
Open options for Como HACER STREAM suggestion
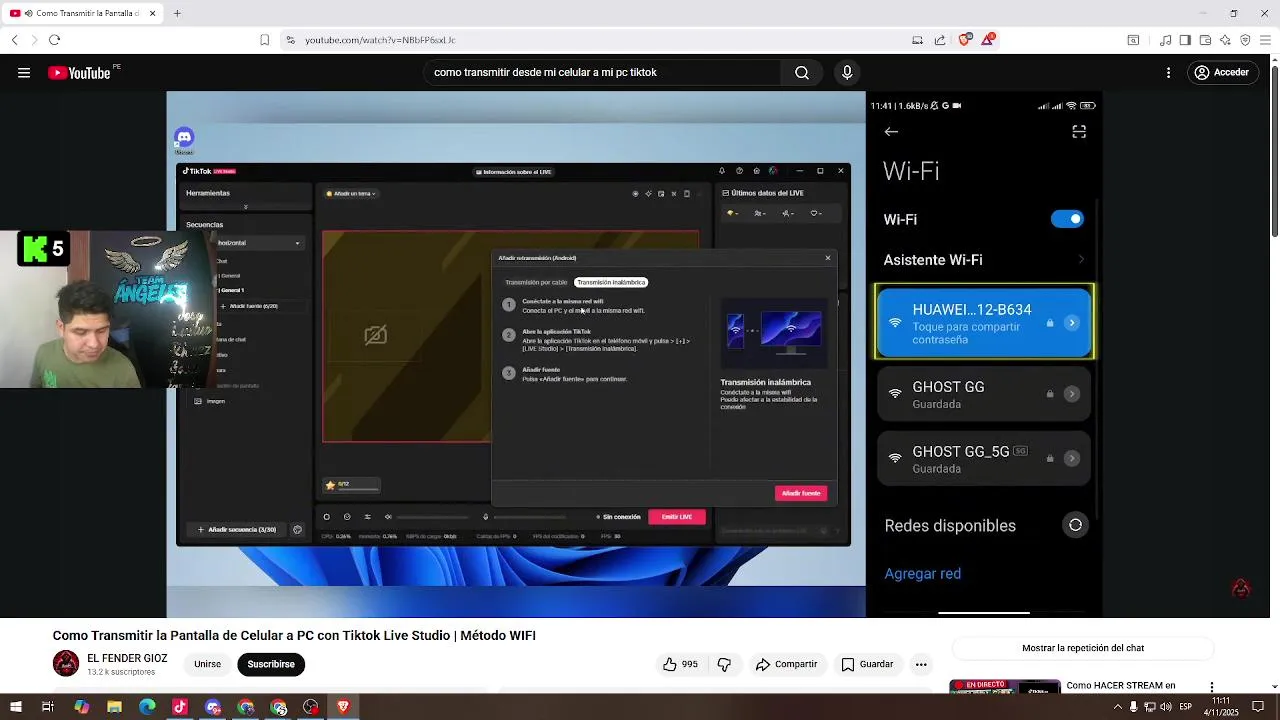[x=1212, y=687]
